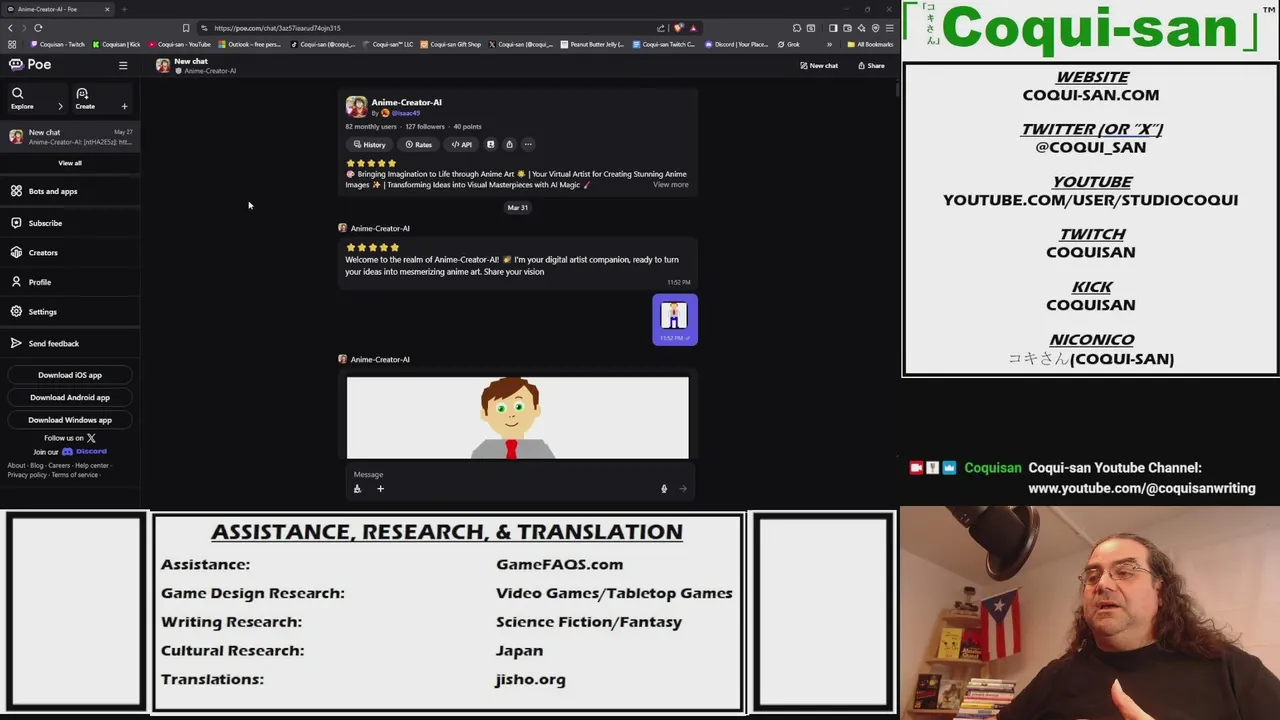Click the send message arrow icon

[x=683, y=489]
